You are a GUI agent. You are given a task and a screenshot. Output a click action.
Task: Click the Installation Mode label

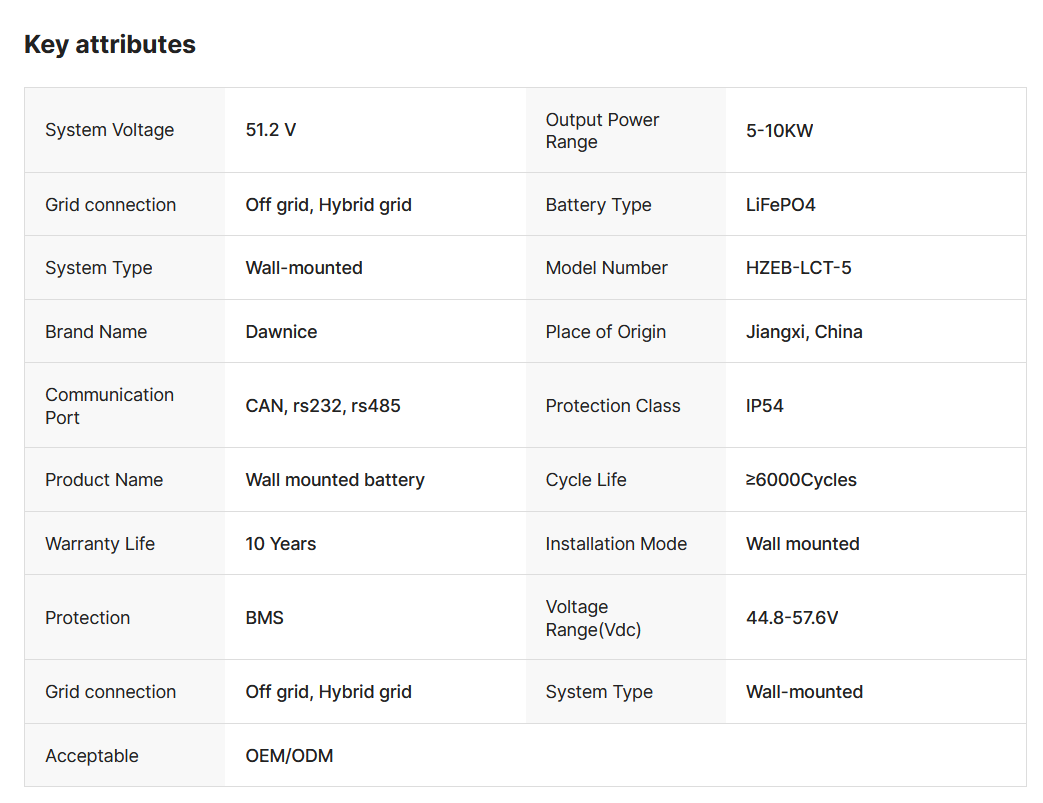tap(616, 544)
